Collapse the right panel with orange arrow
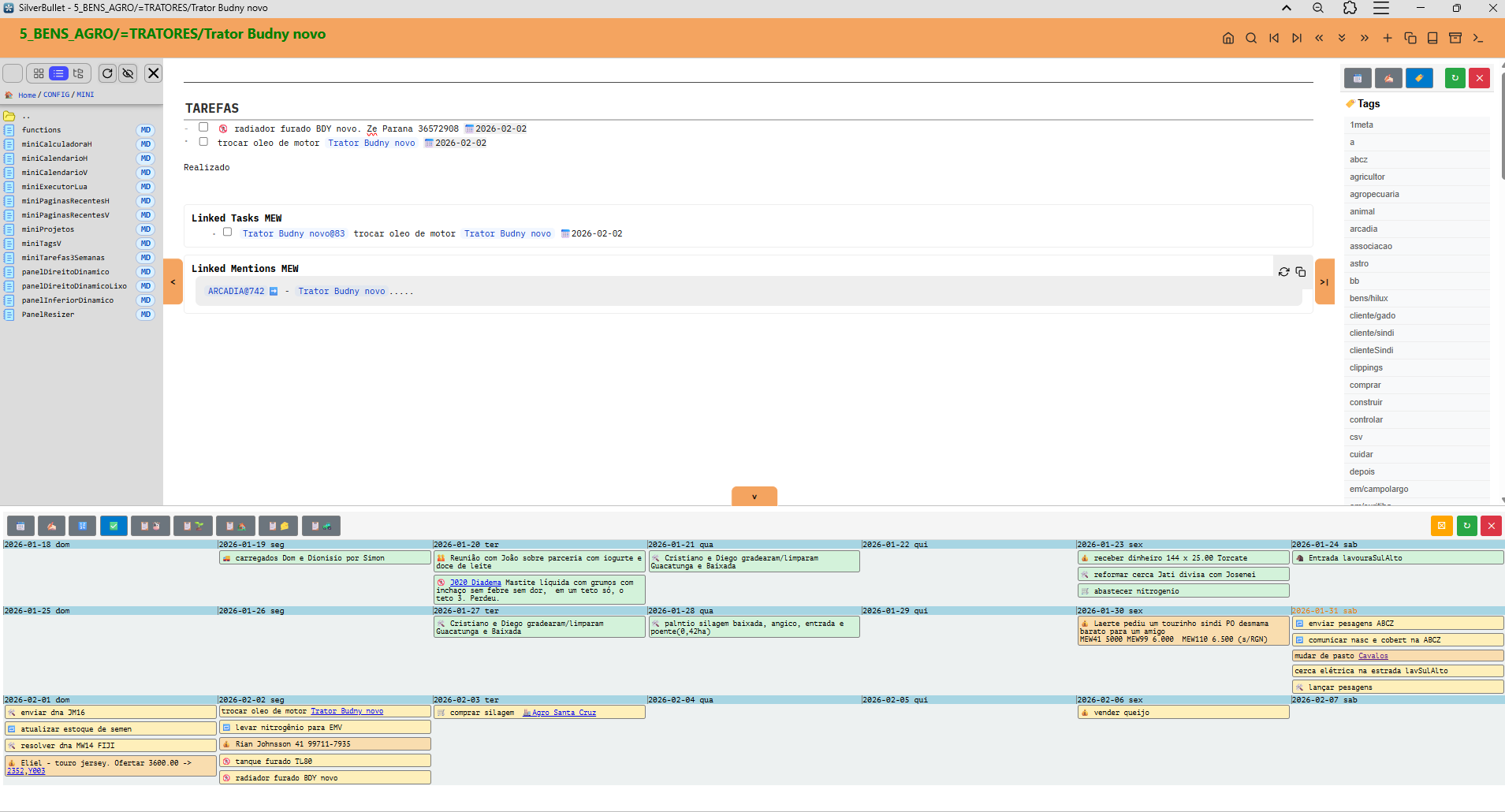Image resolution: width=1505 pixels, height=812 pixels. click(1324, 281)
